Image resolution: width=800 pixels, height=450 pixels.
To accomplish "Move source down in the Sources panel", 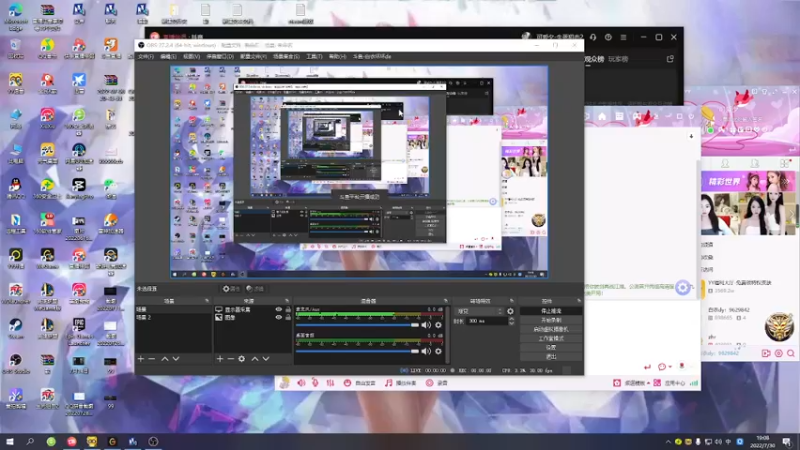I will (x=266, y=359).
